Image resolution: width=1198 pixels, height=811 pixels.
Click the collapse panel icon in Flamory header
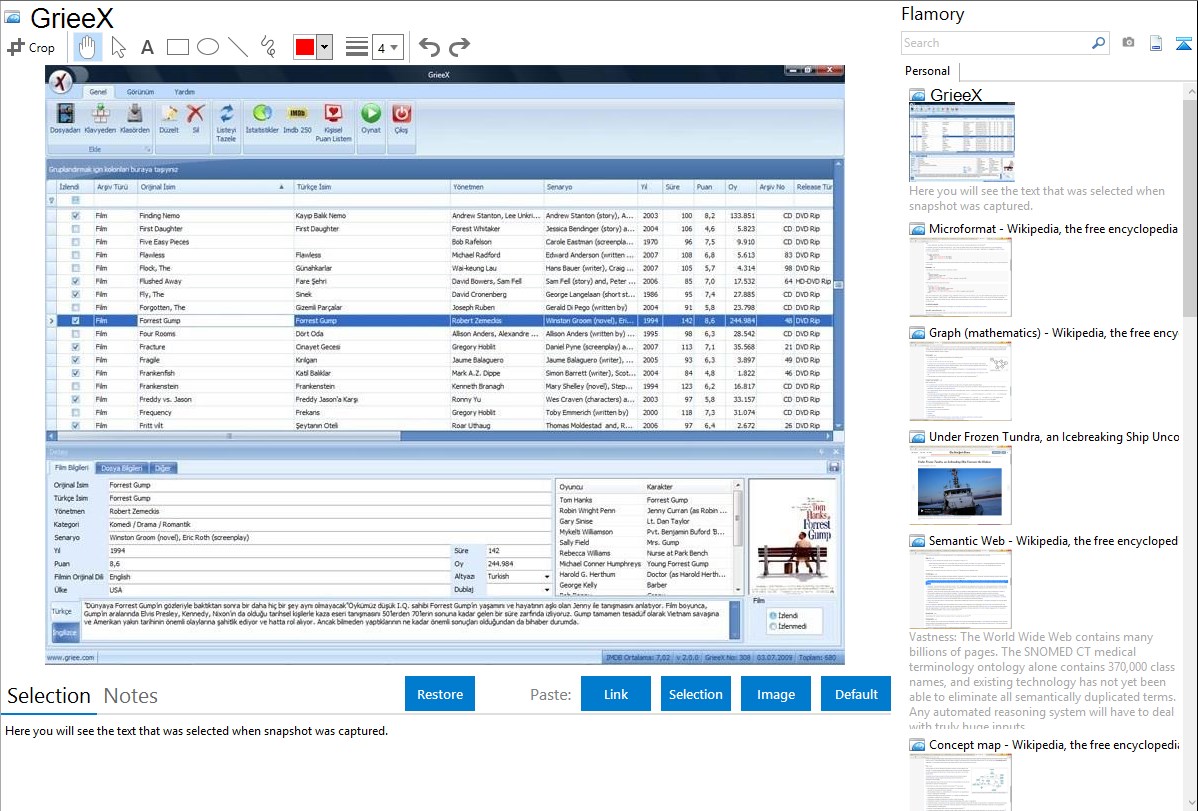click(1183, 43)
